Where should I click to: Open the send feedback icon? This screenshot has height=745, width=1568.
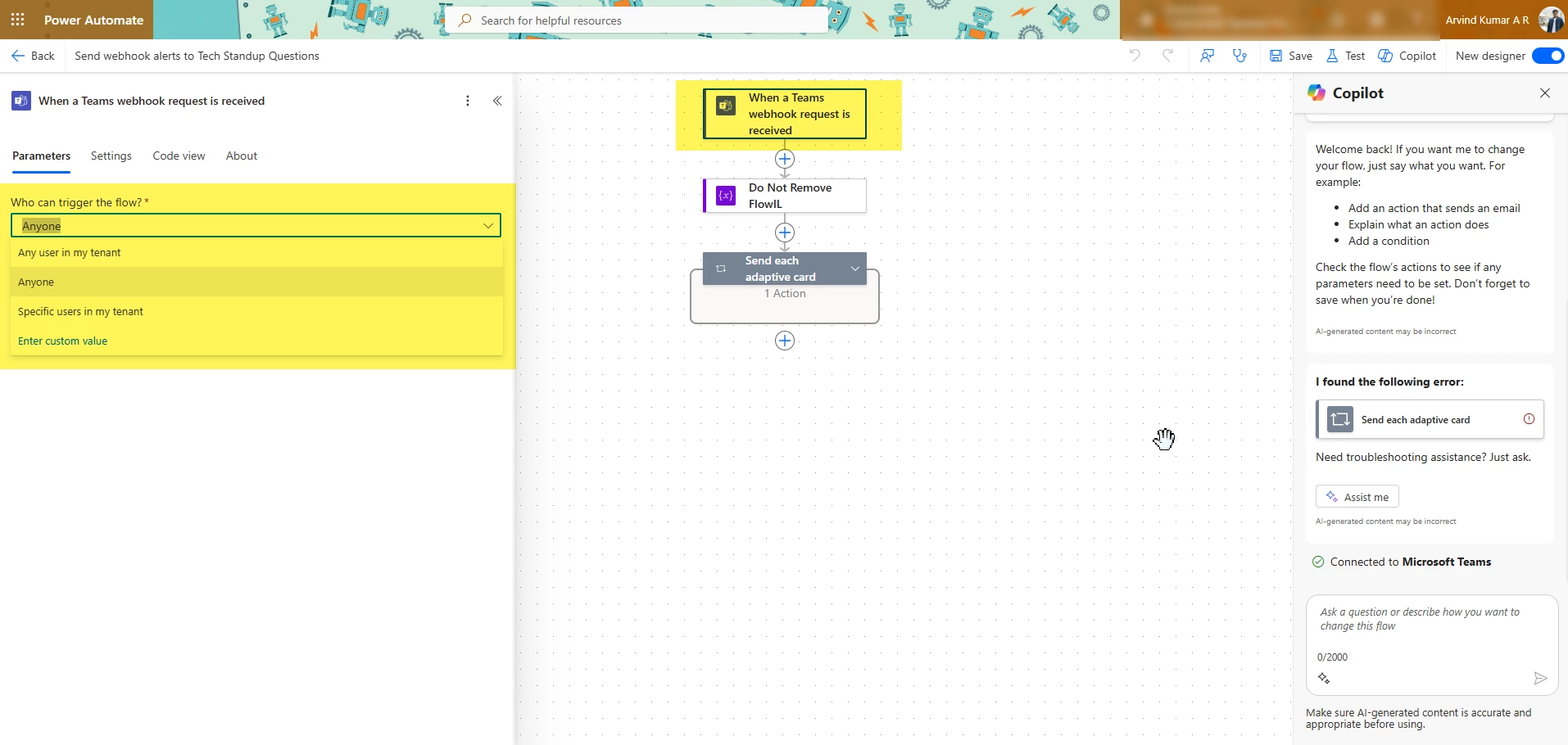[x=1207, y=56]
